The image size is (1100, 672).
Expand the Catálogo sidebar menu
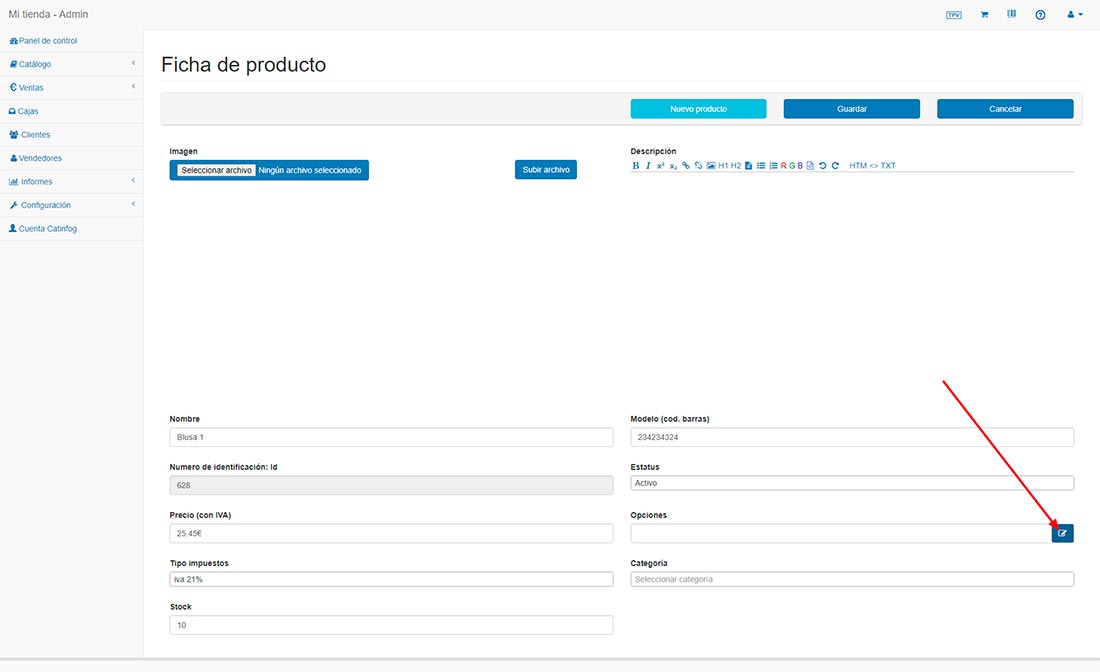pyautogui.click(x=72, y=64)
